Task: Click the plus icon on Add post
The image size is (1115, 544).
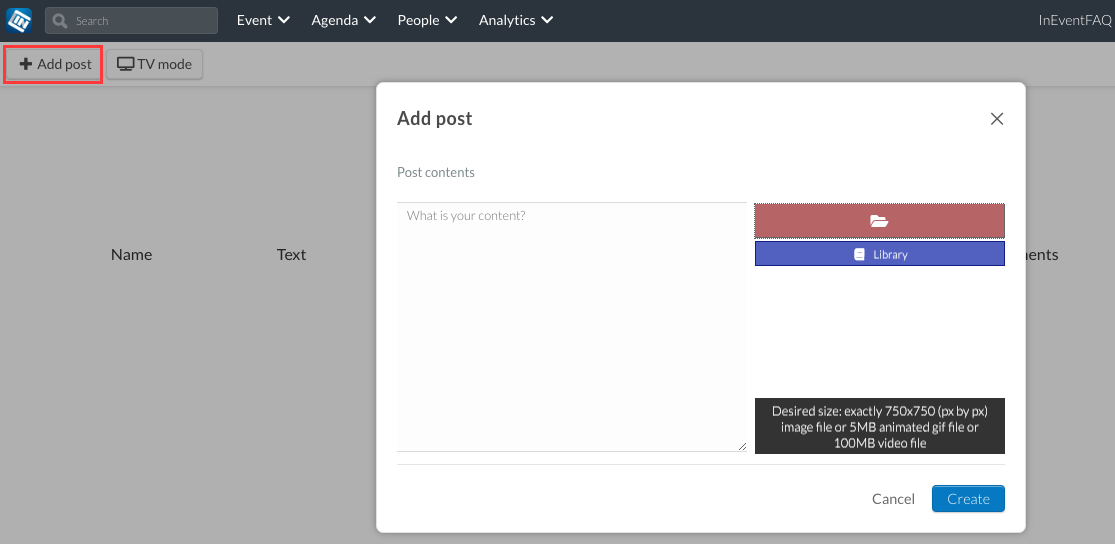Action: (x=26, y=64)
